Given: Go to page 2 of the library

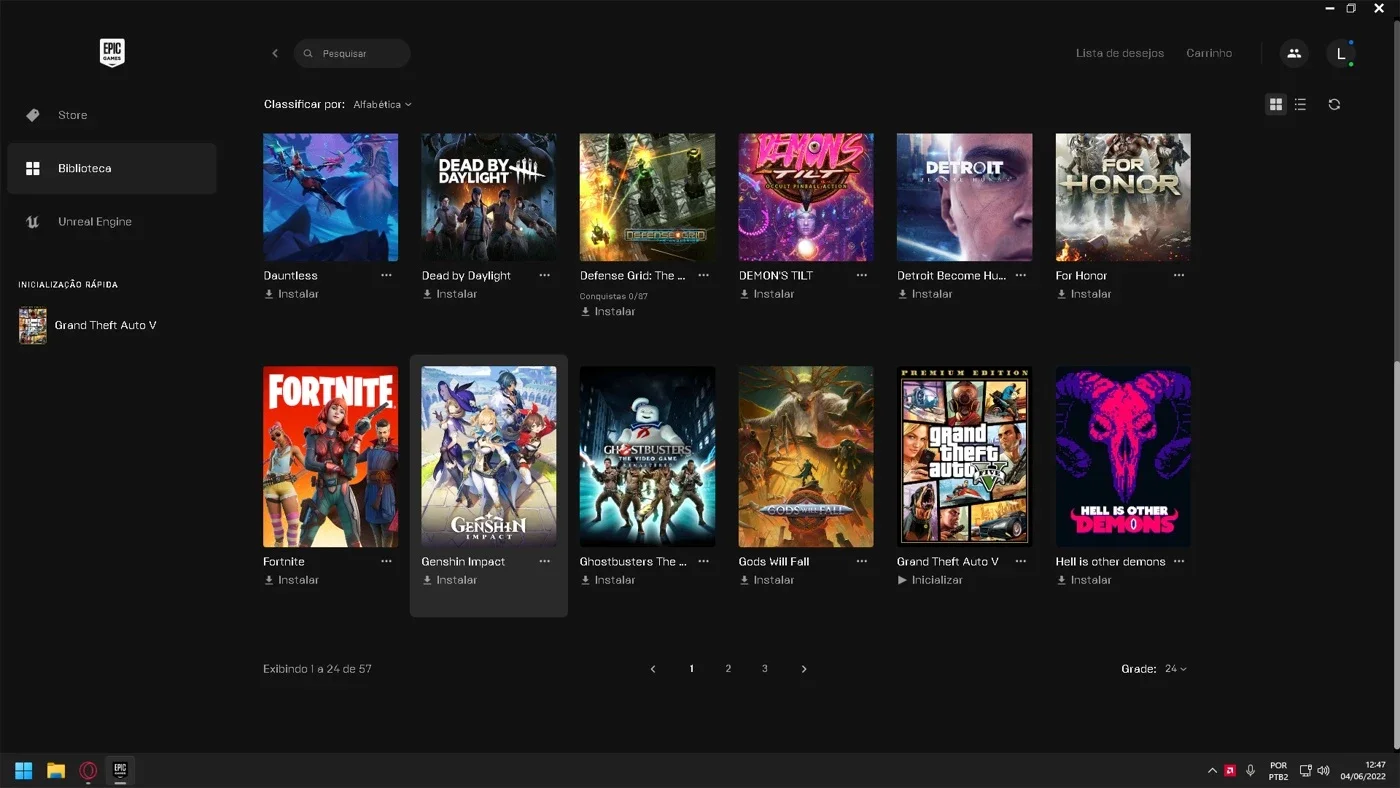Looking at the screenshot, I should [728, 669].
